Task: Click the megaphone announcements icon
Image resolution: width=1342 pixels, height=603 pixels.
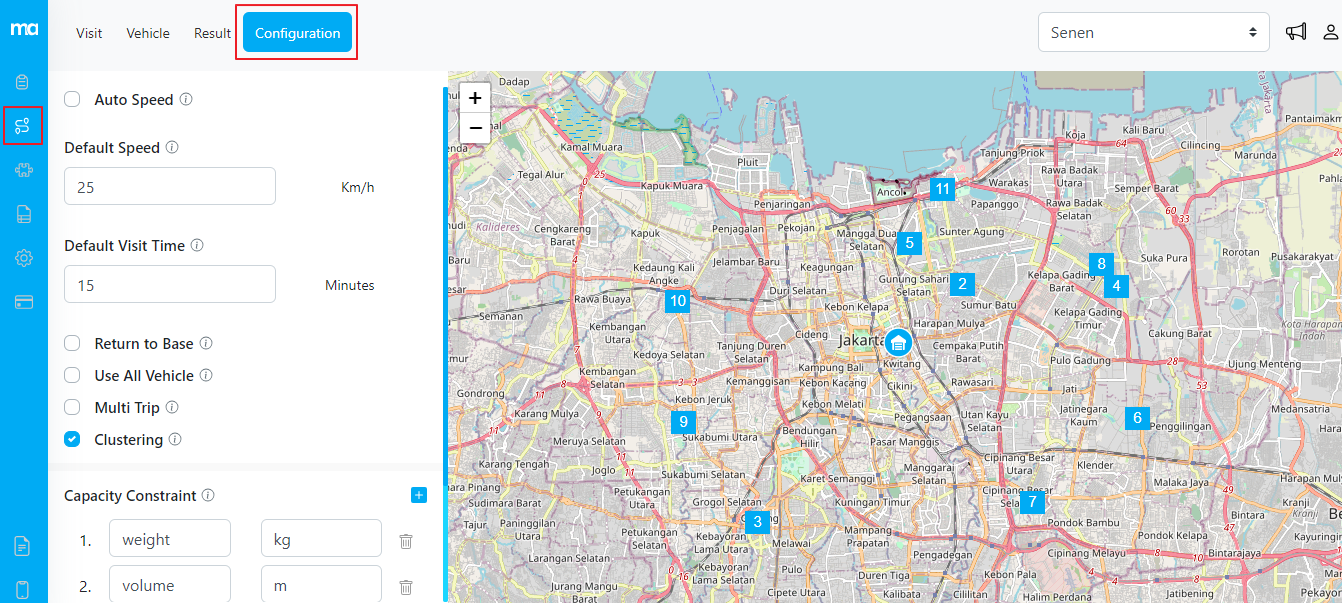Action: (x=1296, y=32)
